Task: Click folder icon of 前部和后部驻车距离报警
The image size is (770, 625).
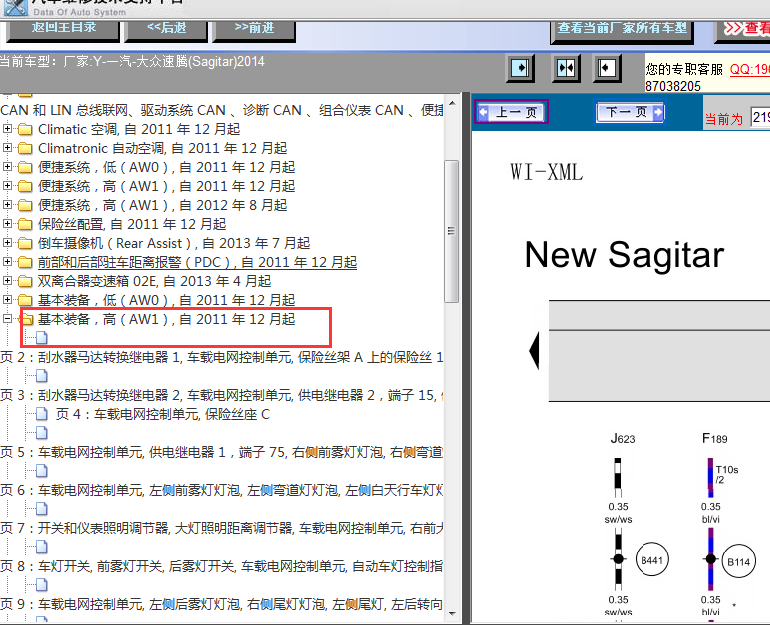Action: click(x=25, y=263)
